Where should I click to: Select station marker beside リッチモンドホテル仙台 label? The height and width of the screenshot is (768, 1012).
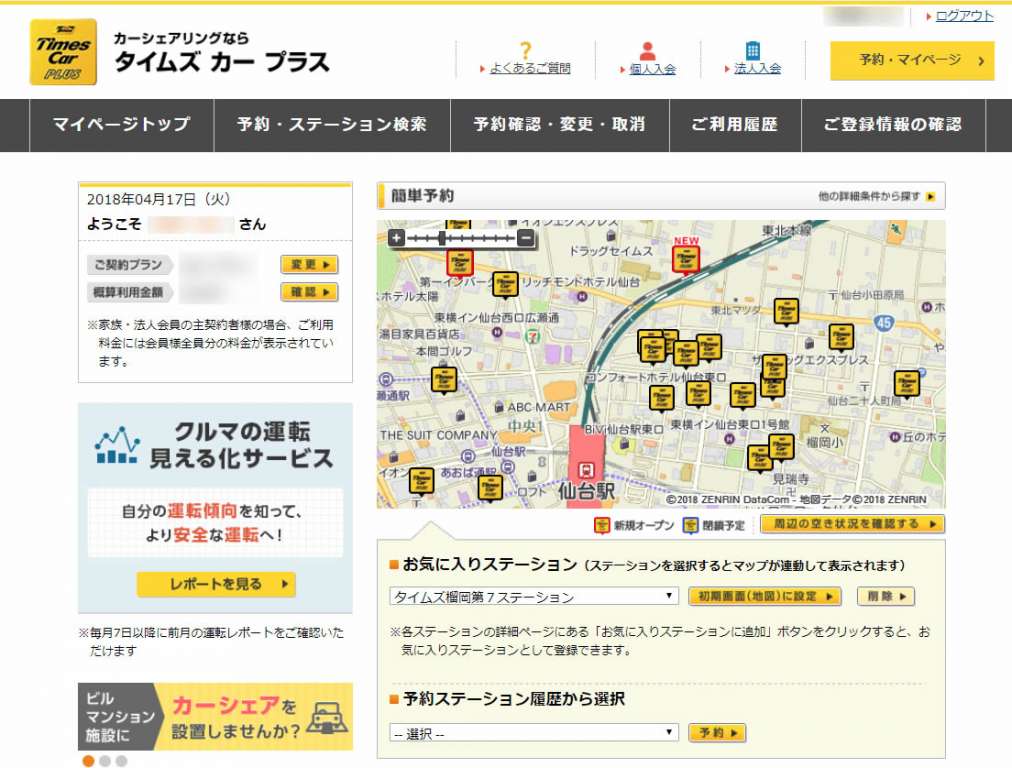505,285
